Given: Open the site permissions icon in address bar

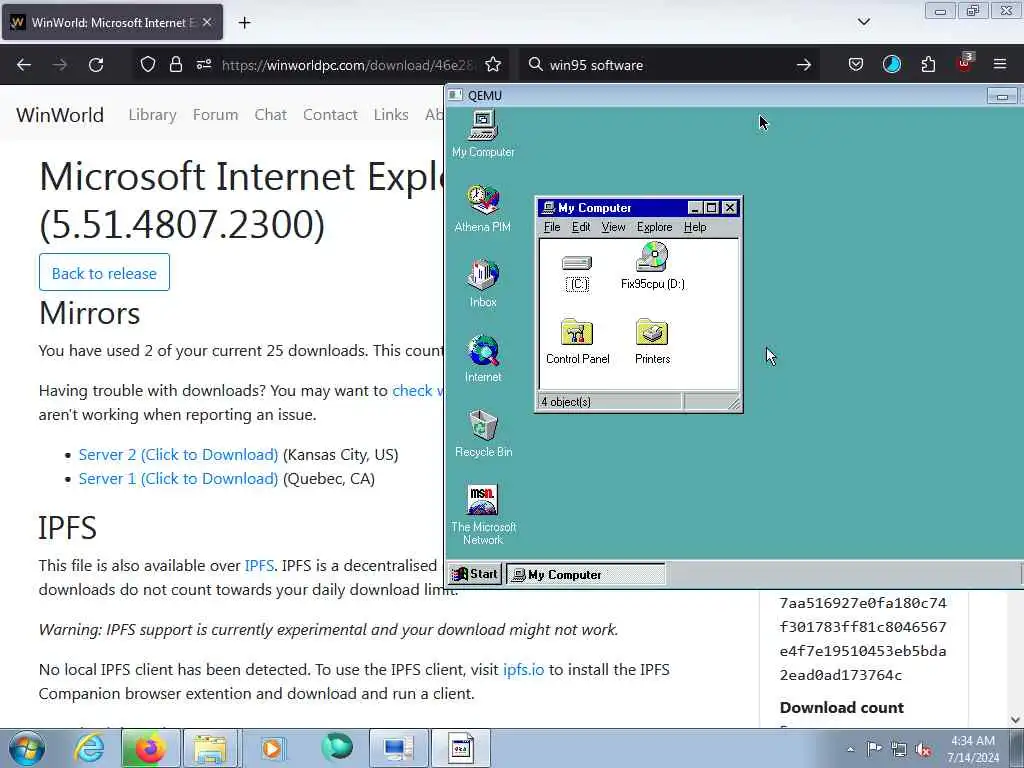Looking at the screenshot, I should pyautogui.click(x=204, y=65).
